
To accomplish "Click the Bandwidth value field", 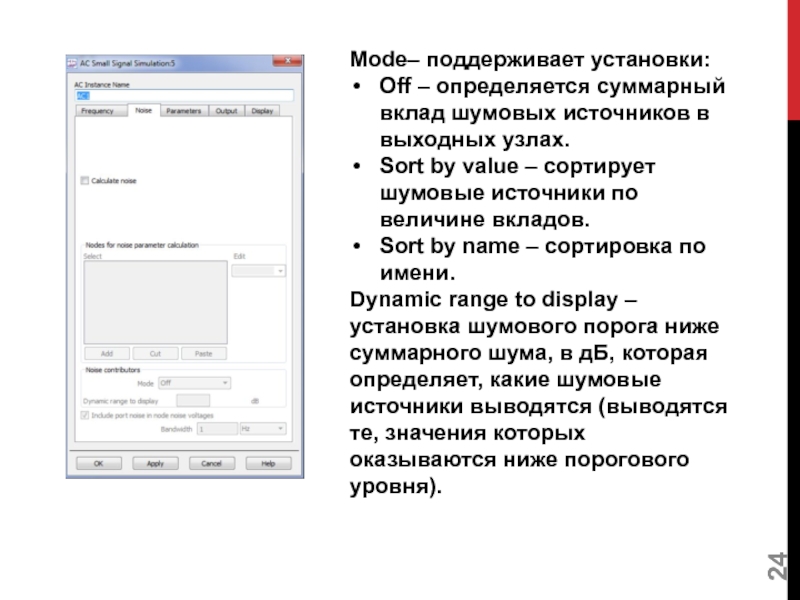I will 217,429.
